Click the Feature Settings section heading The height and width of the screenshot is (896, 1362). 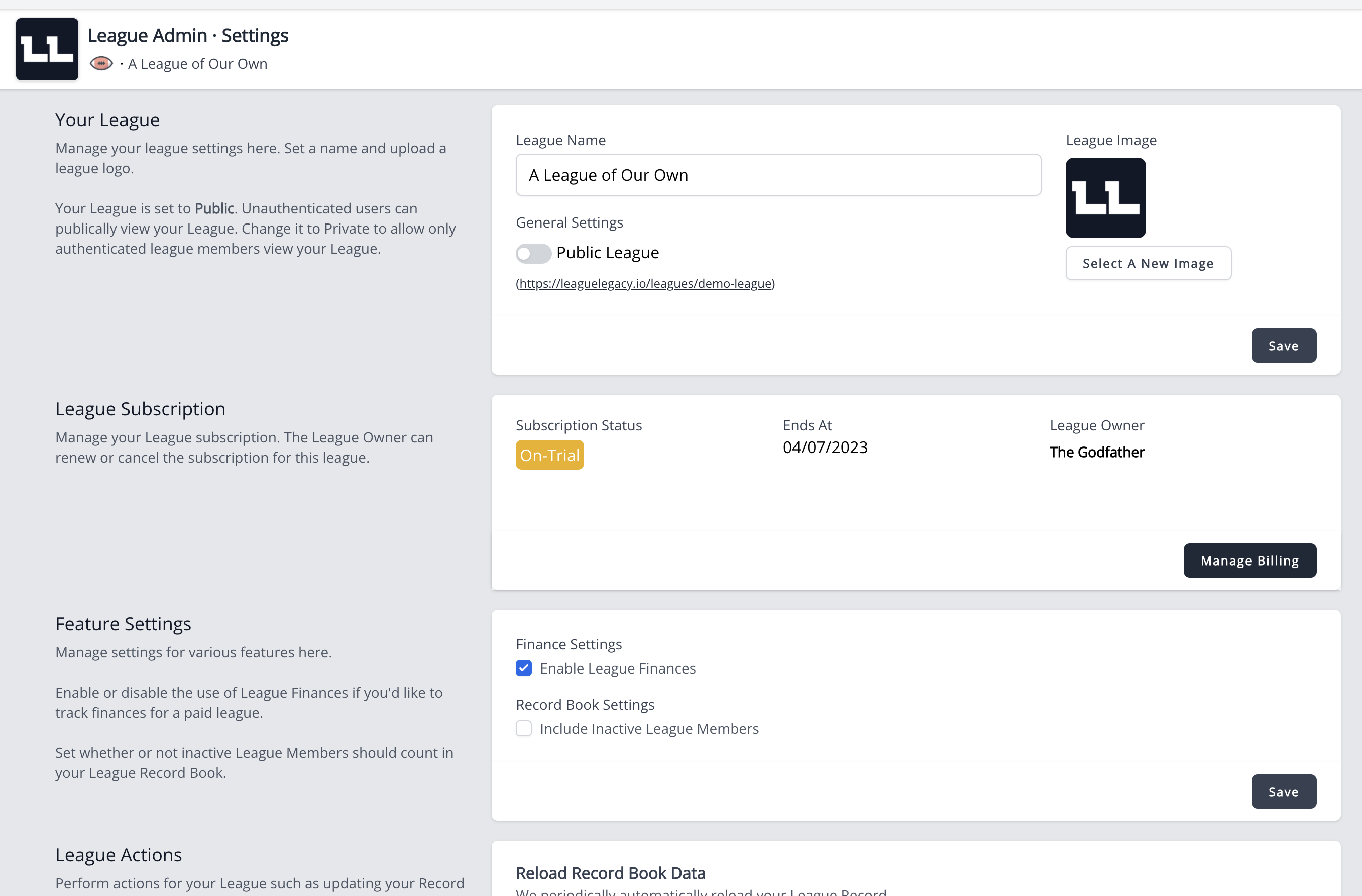(123, 624)
